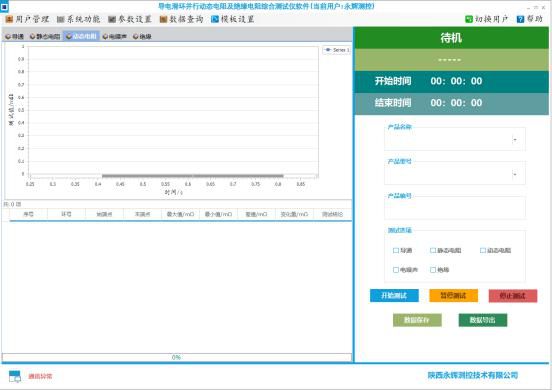Open 参数设置 parameter settings icon

(112, 19)
